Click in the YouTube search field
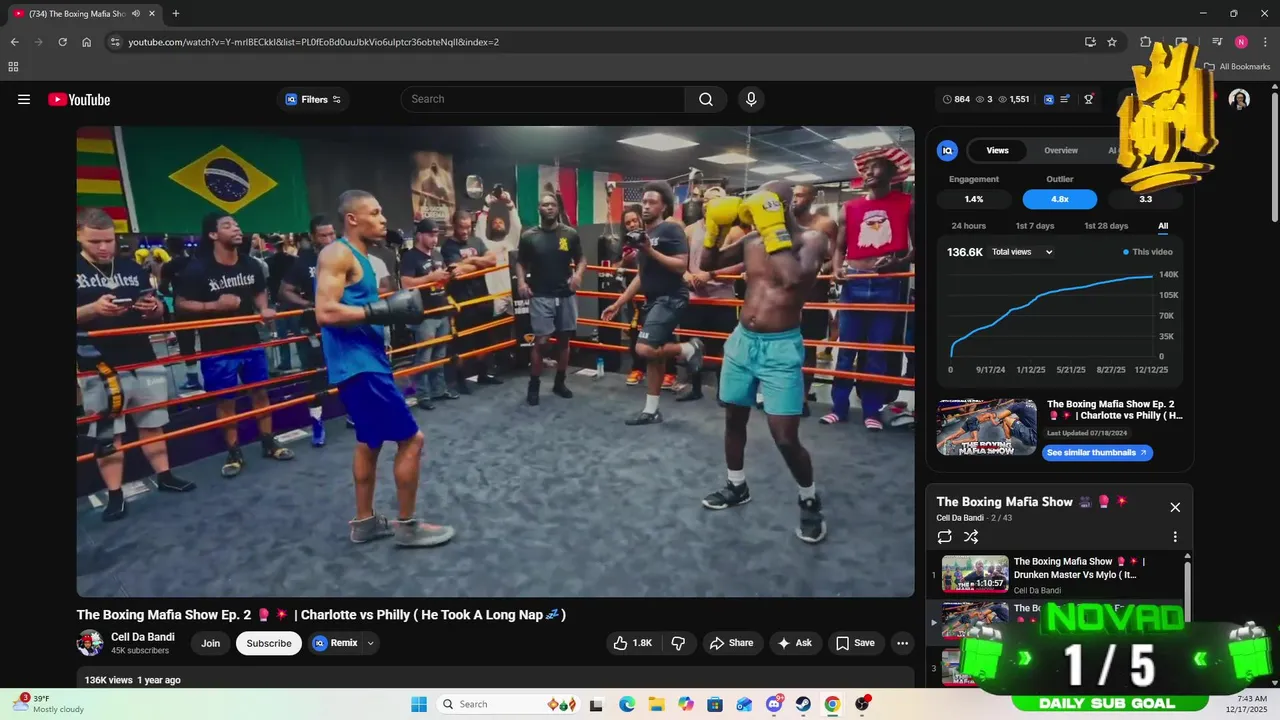 click(x=543, y=99)
